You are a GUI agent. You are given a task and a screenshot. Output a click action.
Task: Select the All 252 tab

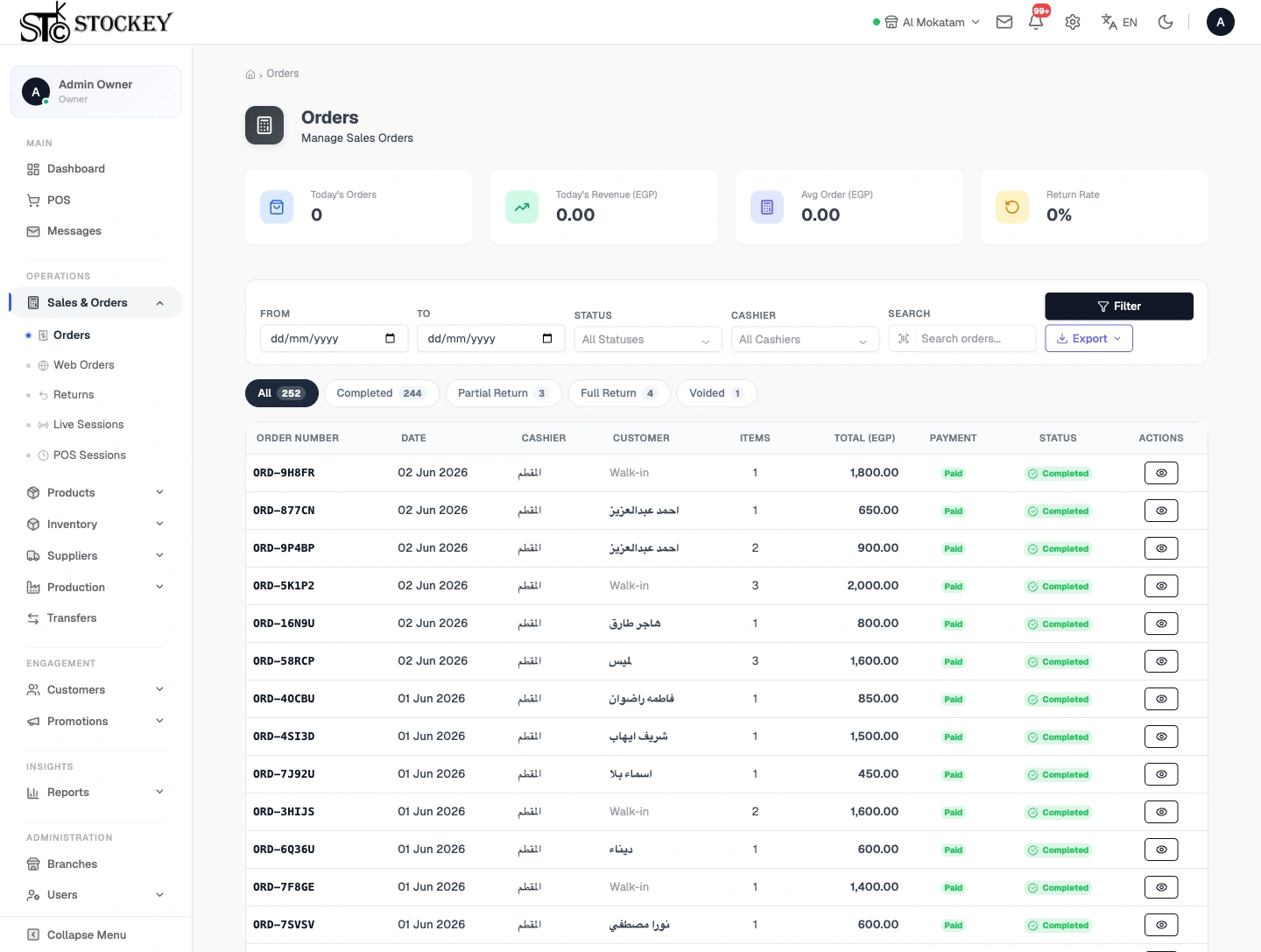(x=281, y=393)
